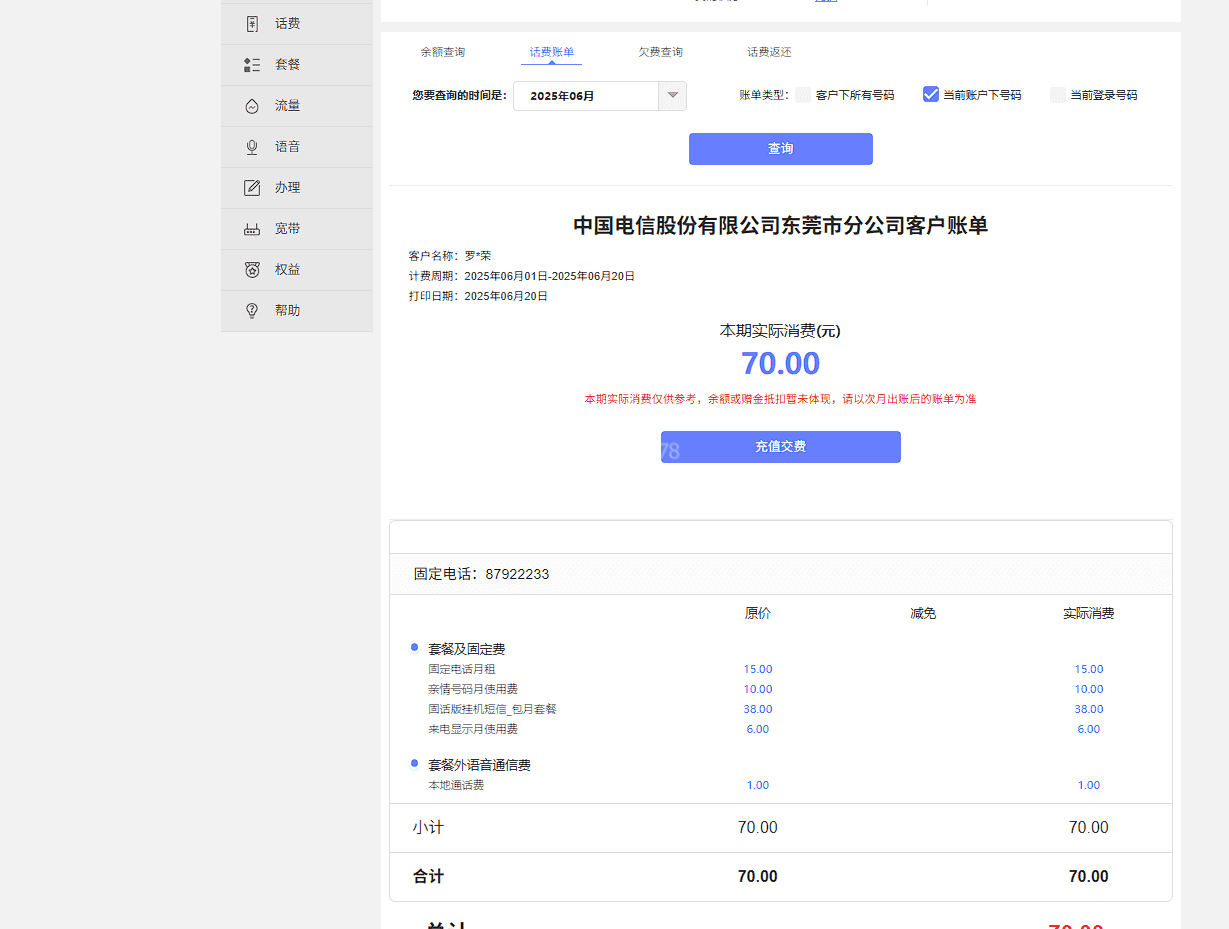Click the 小计 原价 70.00 value
The width and height of the screenshot is (1229, 929).
758,828
